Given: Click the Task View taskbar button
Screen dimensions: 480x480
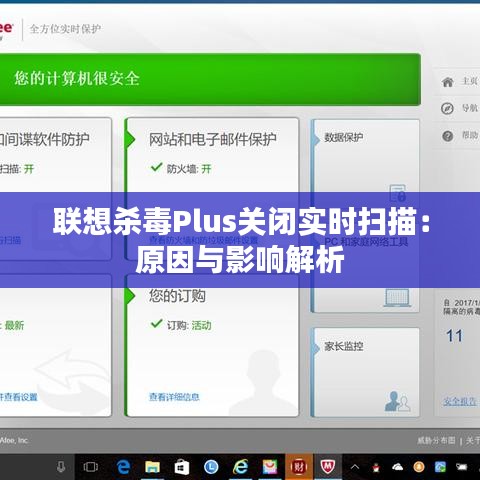Looking at the screenshot, I should pos(90,467).
